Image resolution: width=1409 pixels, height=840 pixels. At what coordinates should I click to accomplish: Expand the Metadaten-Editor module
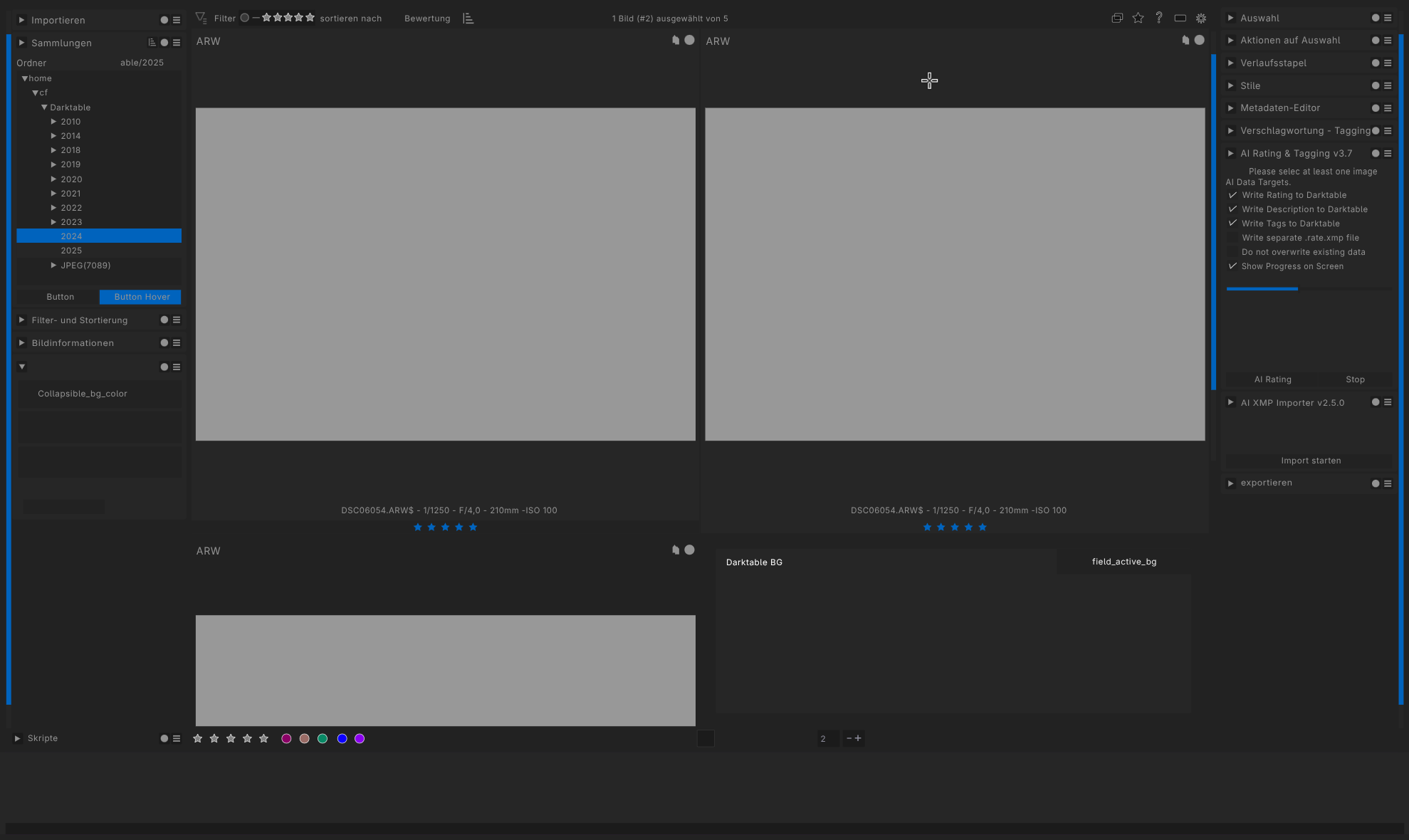click(1230, 108)
